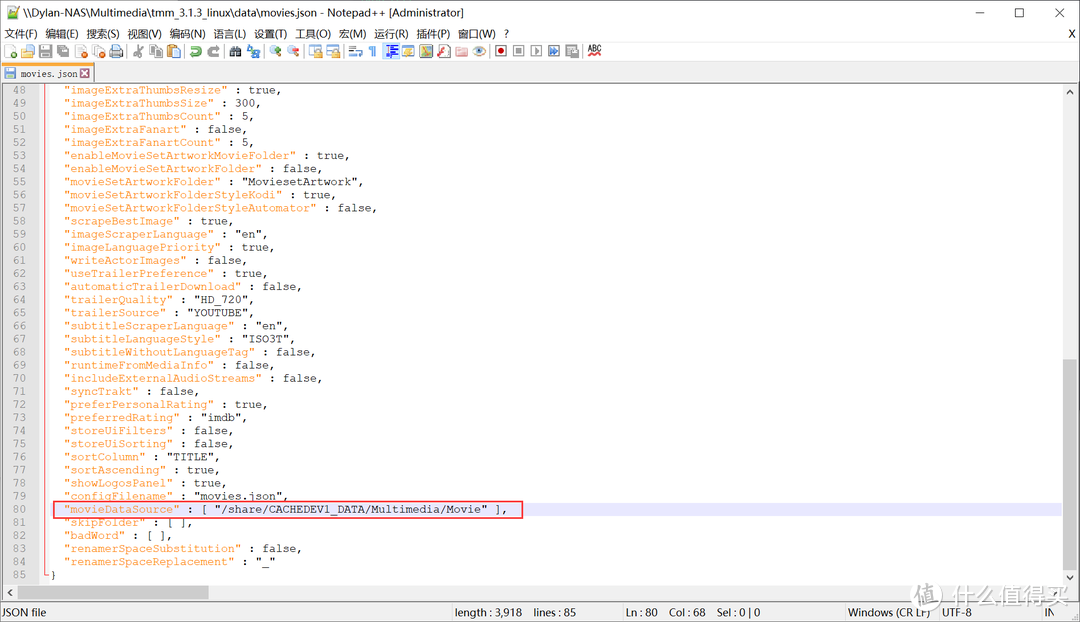Open the 编码(N) menu

[x=187, y=34]
